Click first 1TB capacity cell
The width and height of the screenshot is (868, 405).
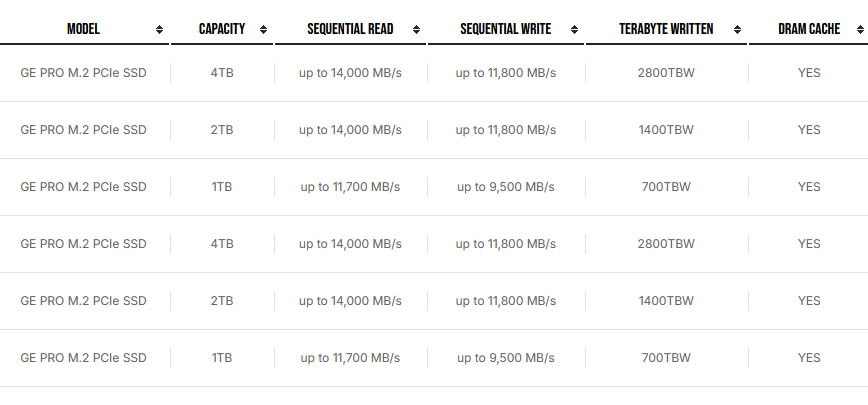tap(222, 187)
